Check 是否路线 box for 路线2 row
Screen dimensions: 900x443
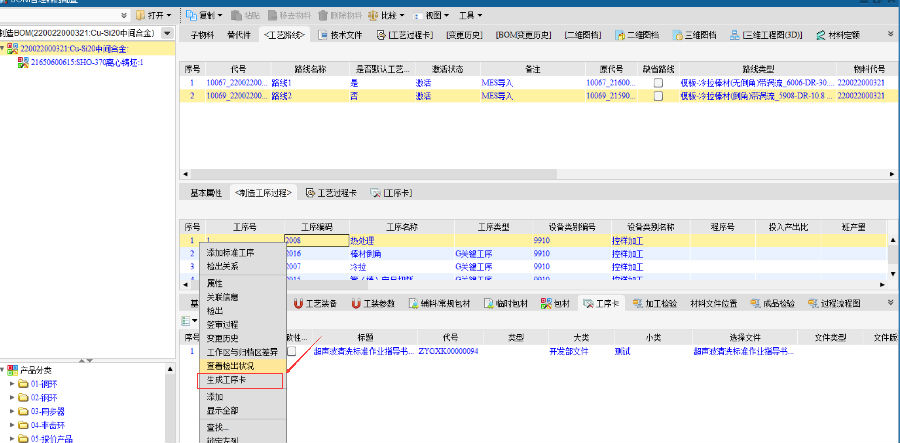click(x=658, y=96)
